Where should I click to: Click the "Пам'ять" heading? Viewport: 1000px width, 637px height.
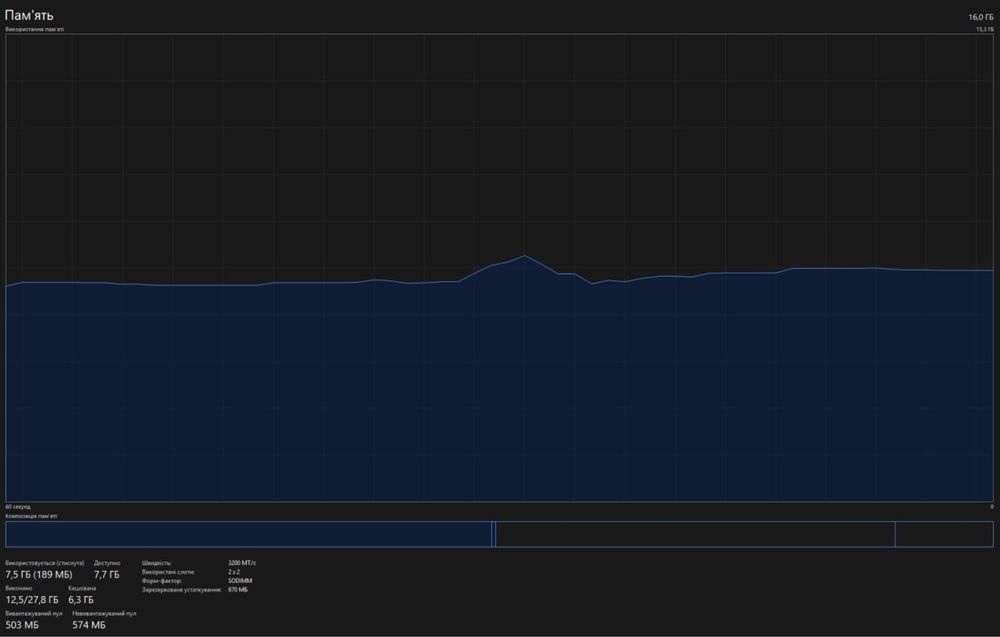point(29,15)
